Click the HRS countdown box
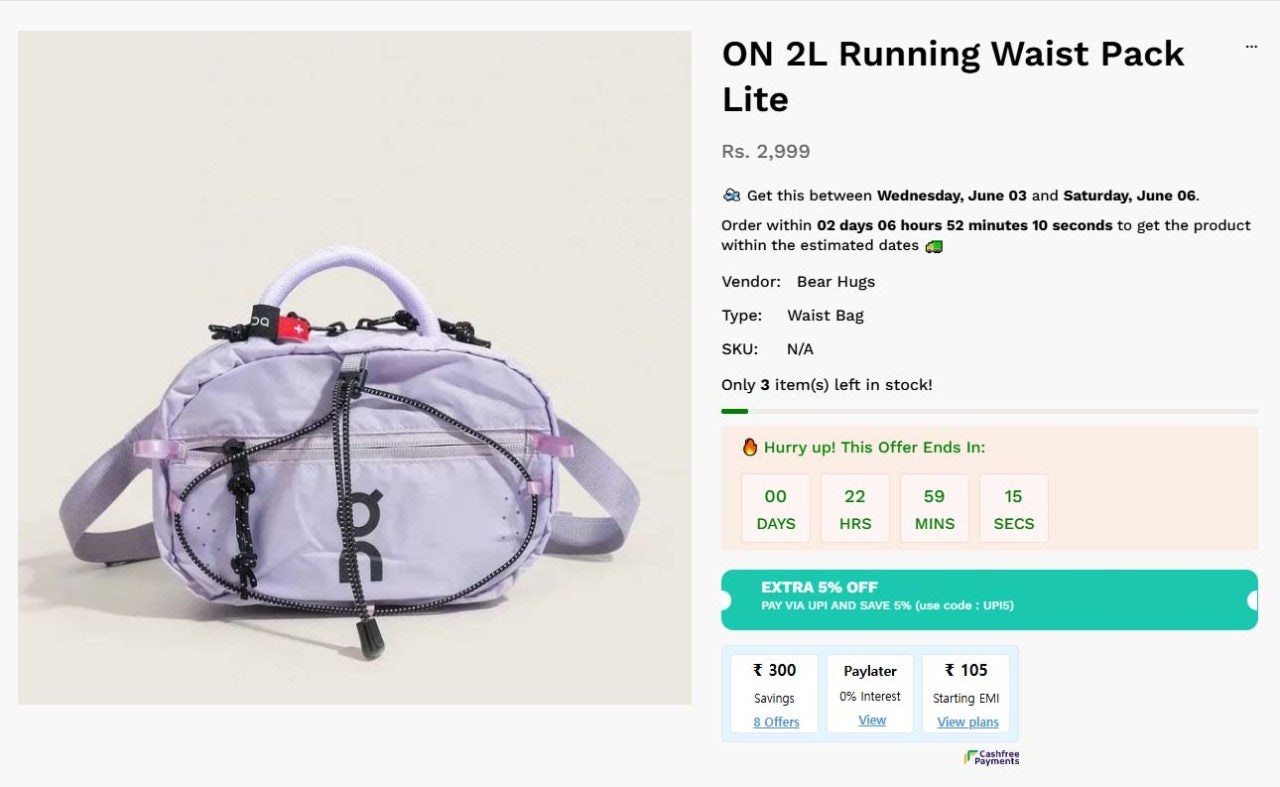The height and width of the screenshot is (787, 1280). (x=855, y=508)
